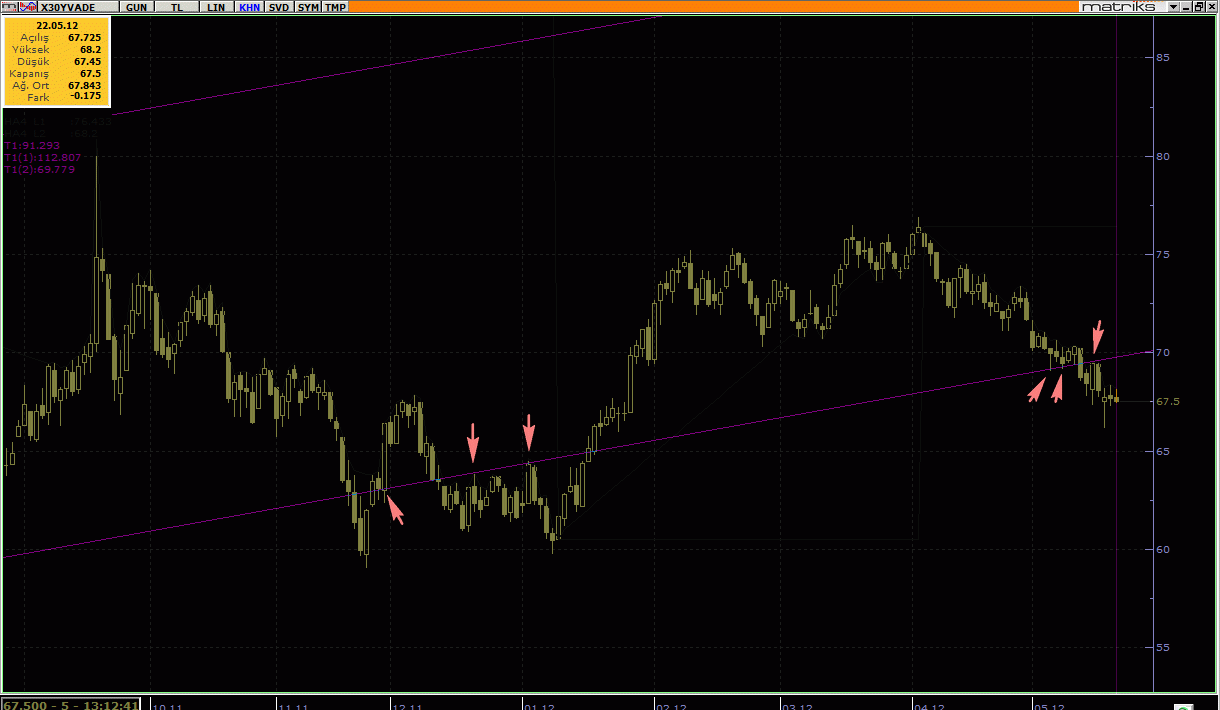Click the Düşük value 67.45
This screenshot has height=710, width=1220.
pos(87,61)
